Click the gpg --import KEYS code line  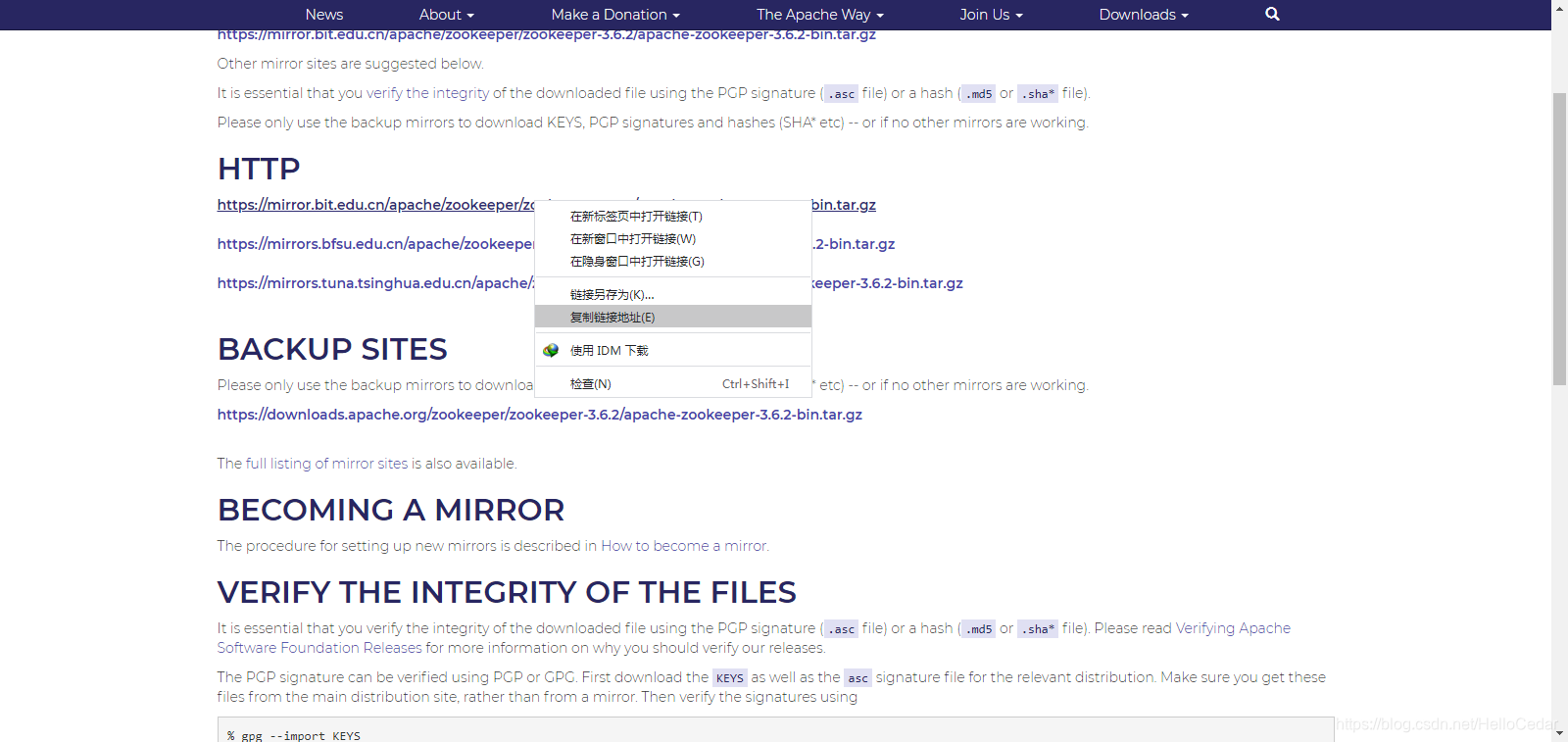pos(294,735)
